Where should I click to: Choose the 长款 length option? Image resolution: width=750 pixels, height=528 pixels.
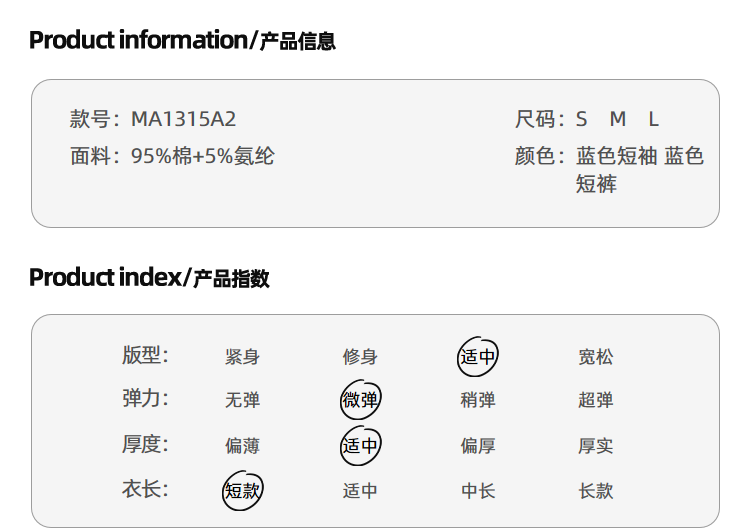pyautogui.click(x=595, y=491)
